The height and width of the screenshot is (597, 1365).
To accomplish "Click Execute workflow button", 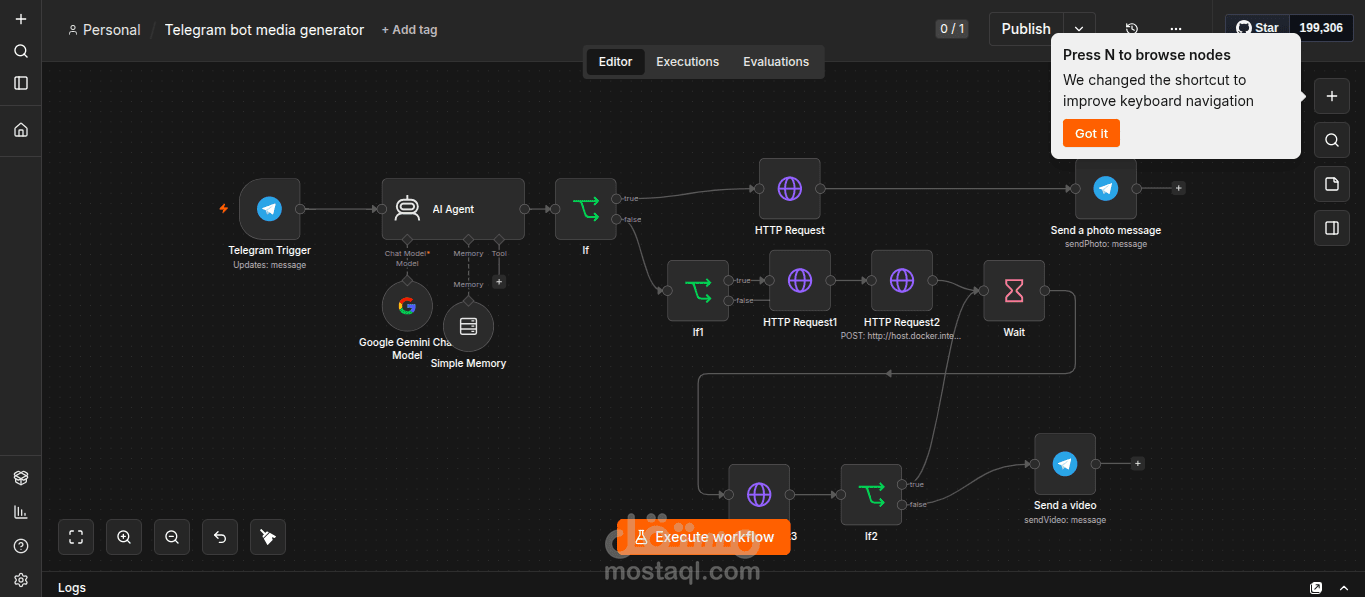I will click(704, 537).
